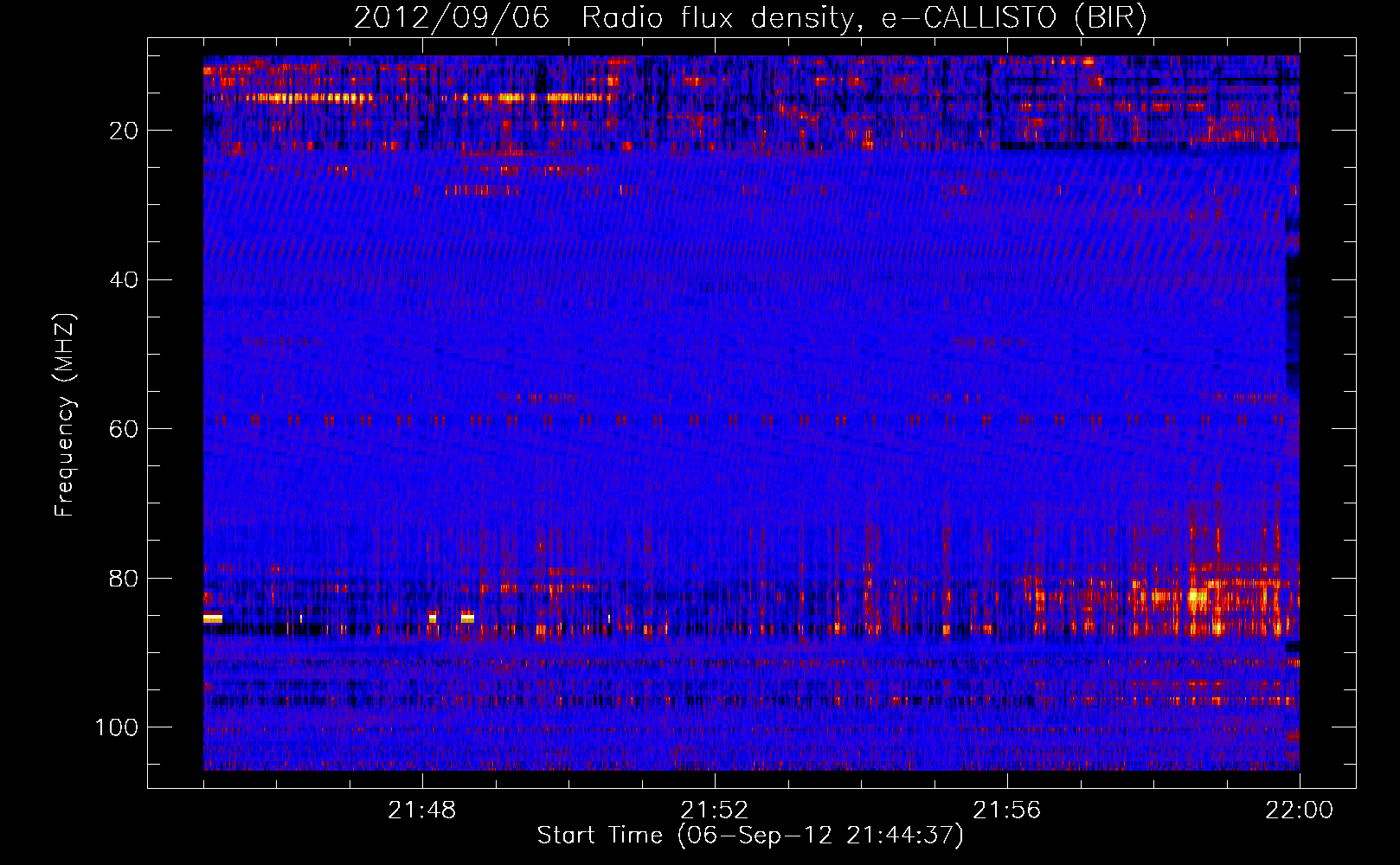Click the 'Start Time (06-Sep-12 21:44:37)' label
Viewport: 1400px width, 865px height.
click(x=750, y=835)
